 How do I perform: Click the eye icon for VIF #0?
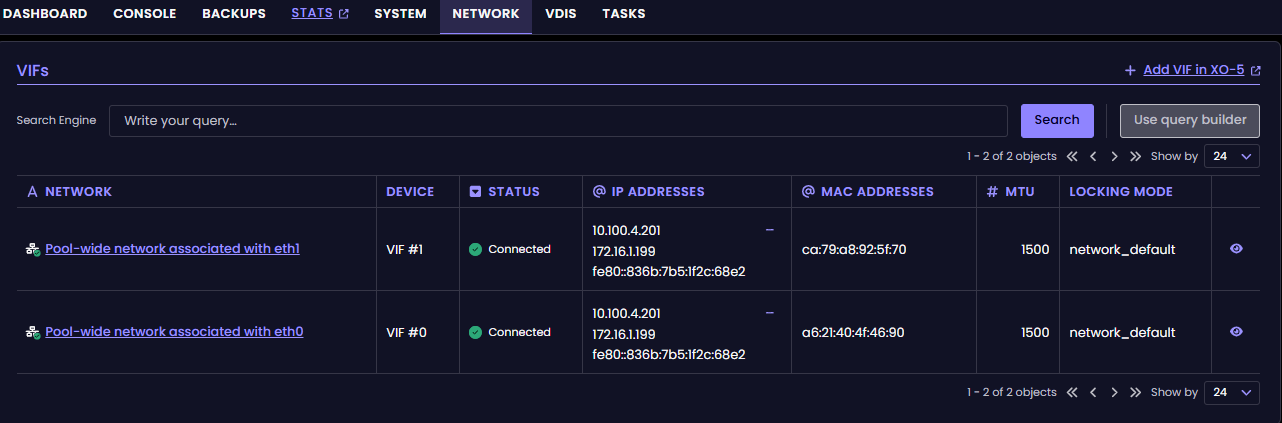[1236, 332]
